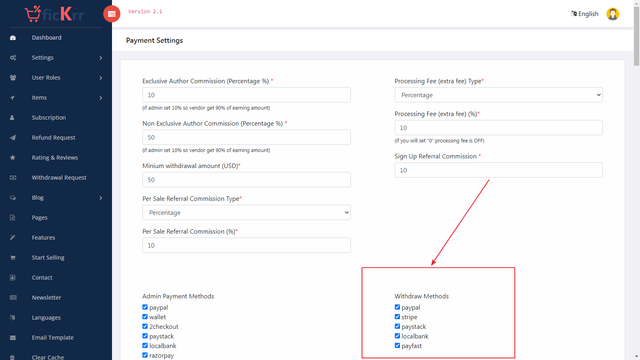640x360 pixels.
Task: Open Pages menu item
Action: pyautogui.click(x=40, y=218)
